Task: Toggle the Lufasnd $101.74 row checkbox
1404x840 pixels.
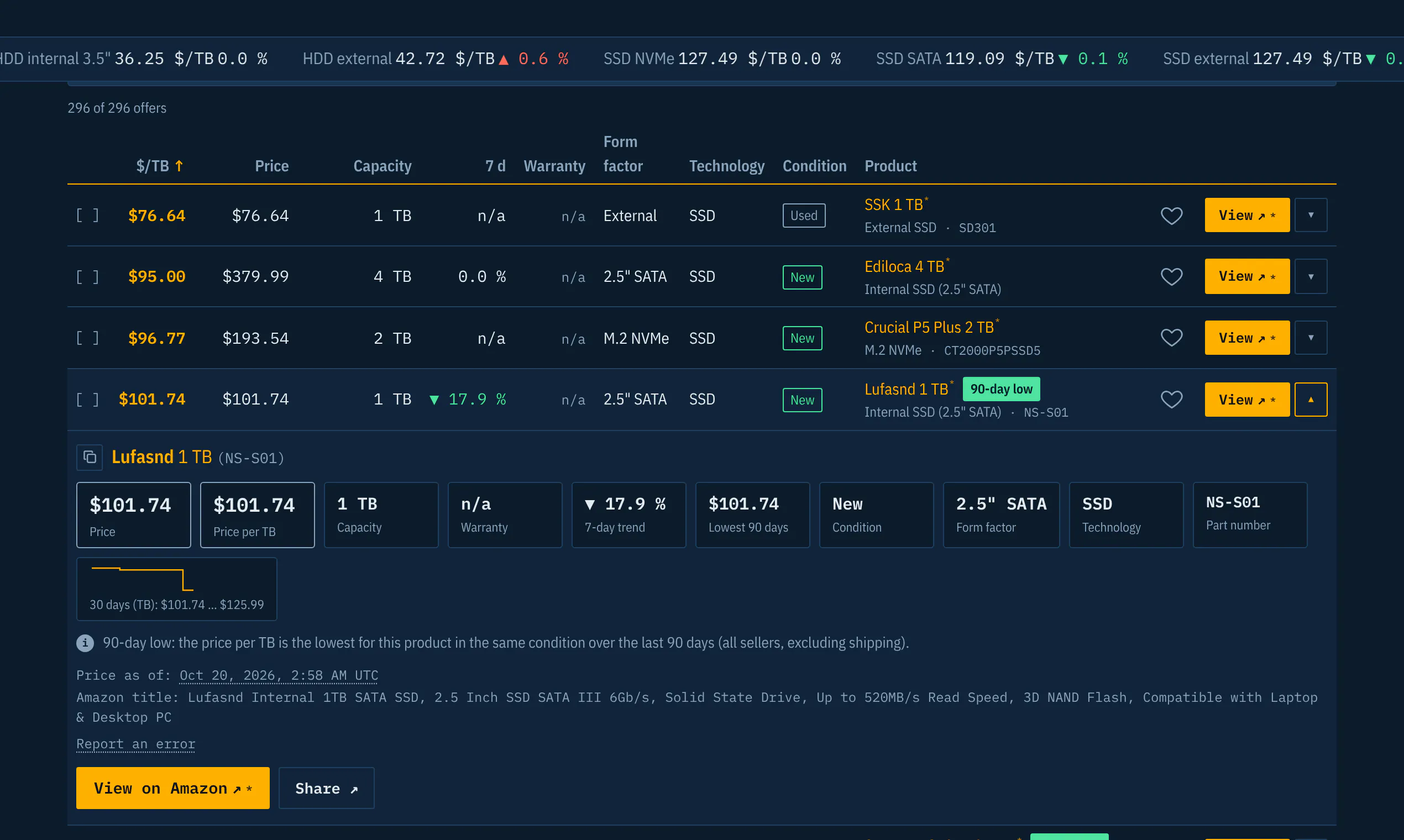Action: tap(88, 400)
